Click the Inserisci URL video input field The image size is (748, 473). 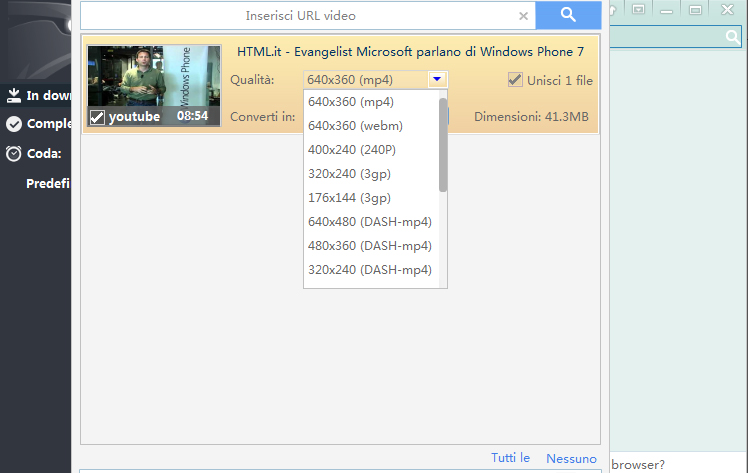point(300,16)
